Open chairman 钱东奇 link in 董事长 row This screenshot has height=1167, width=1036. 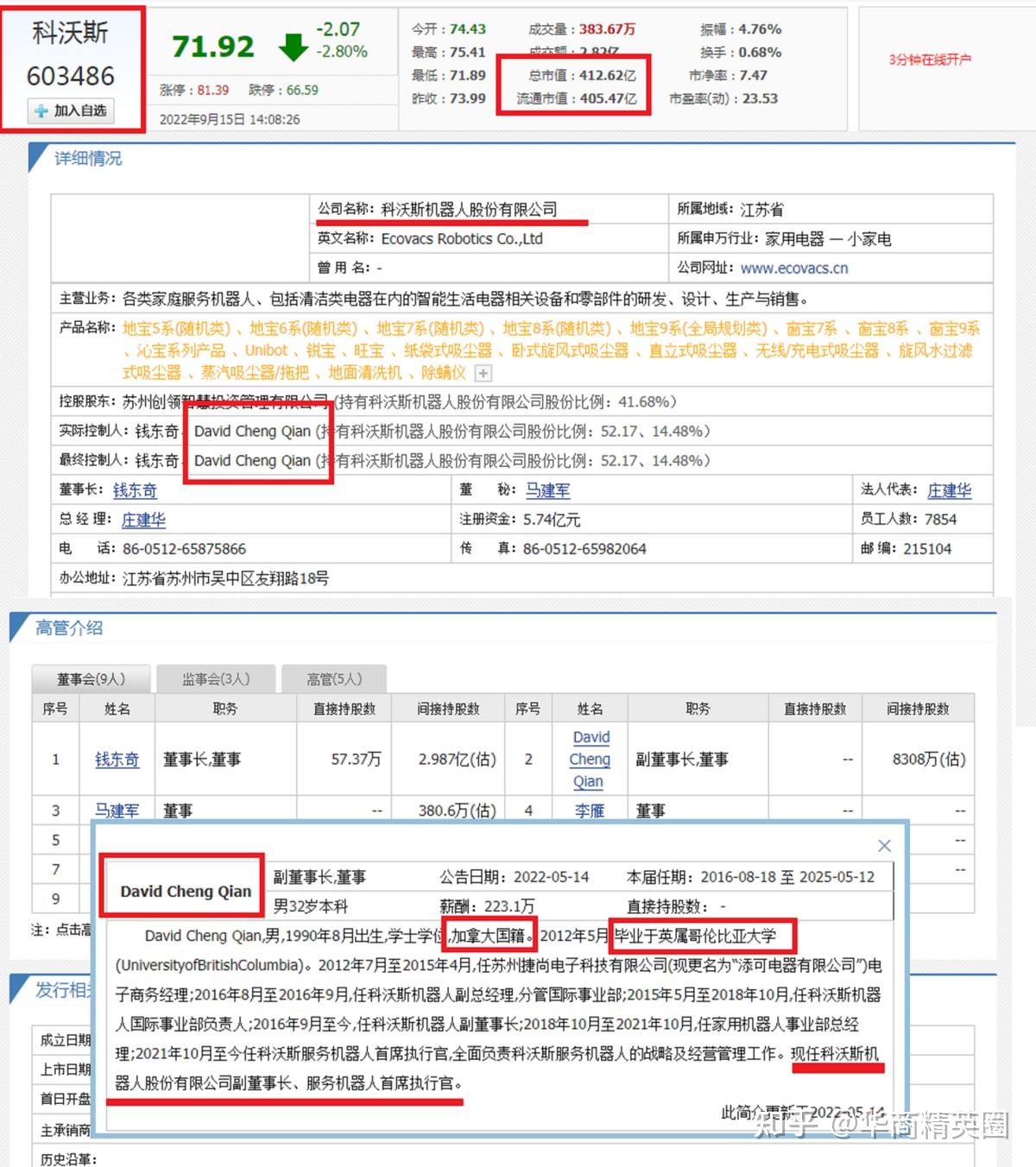coord(135,490)
